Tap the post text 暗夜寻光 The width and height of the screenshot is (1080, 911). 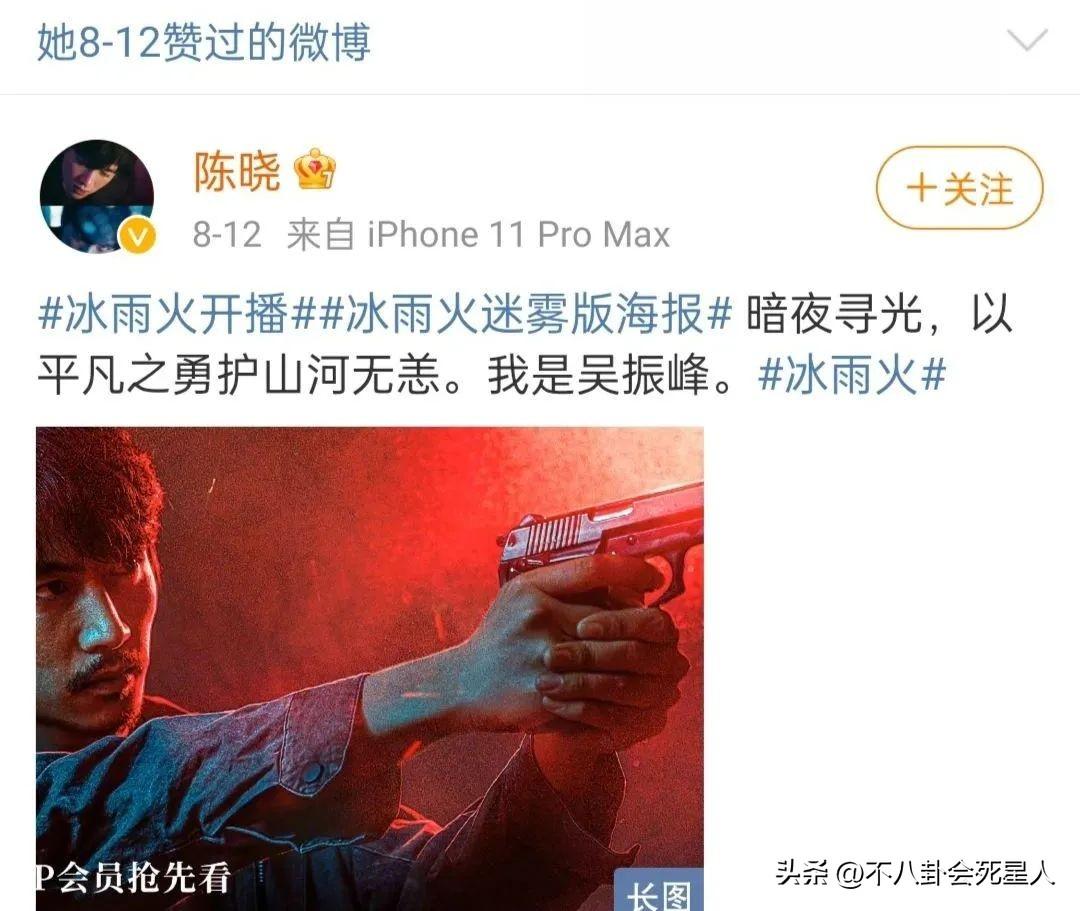pos(833,315)
